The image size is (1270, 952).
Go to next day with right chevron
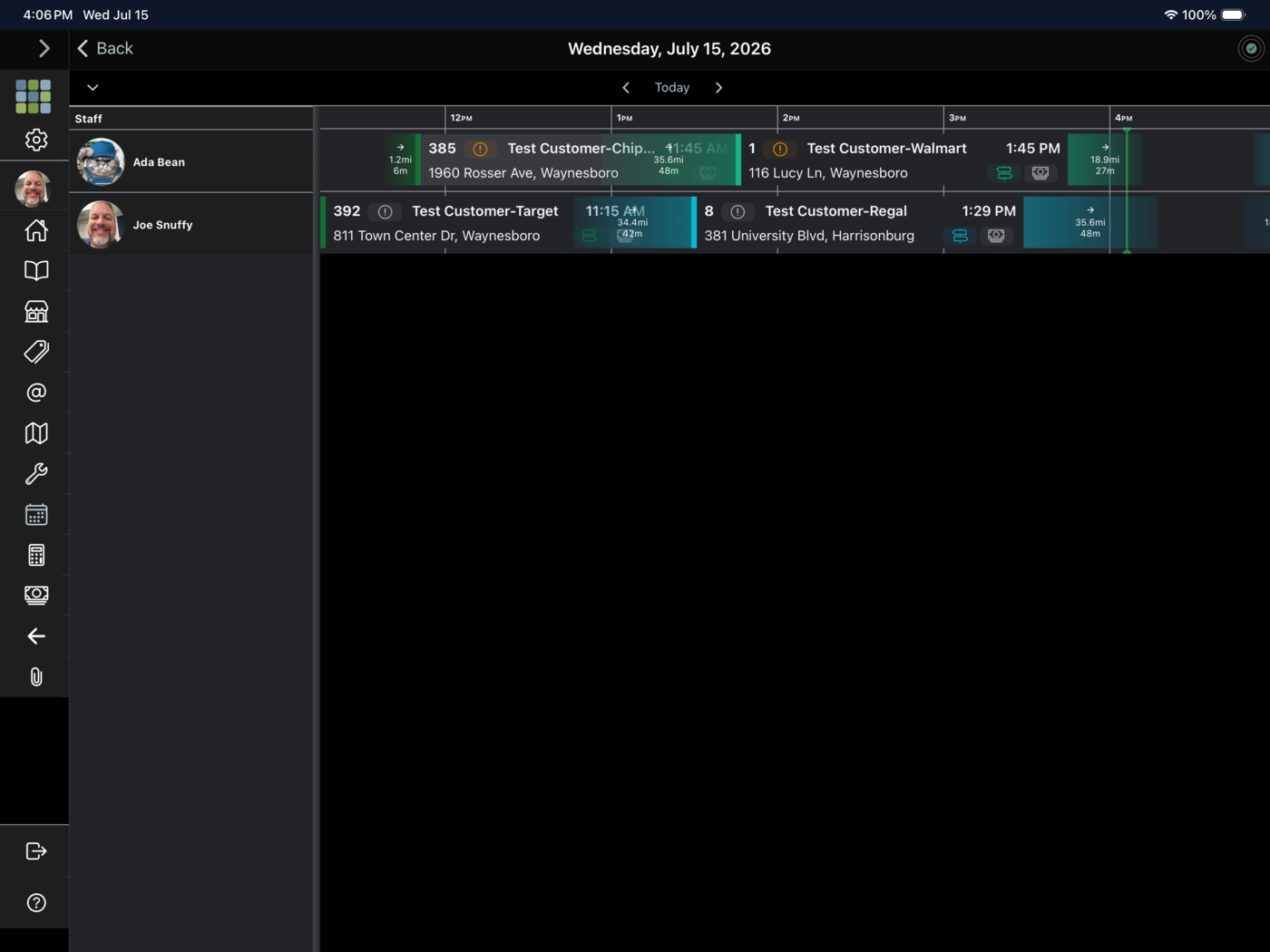click(718, 88)
